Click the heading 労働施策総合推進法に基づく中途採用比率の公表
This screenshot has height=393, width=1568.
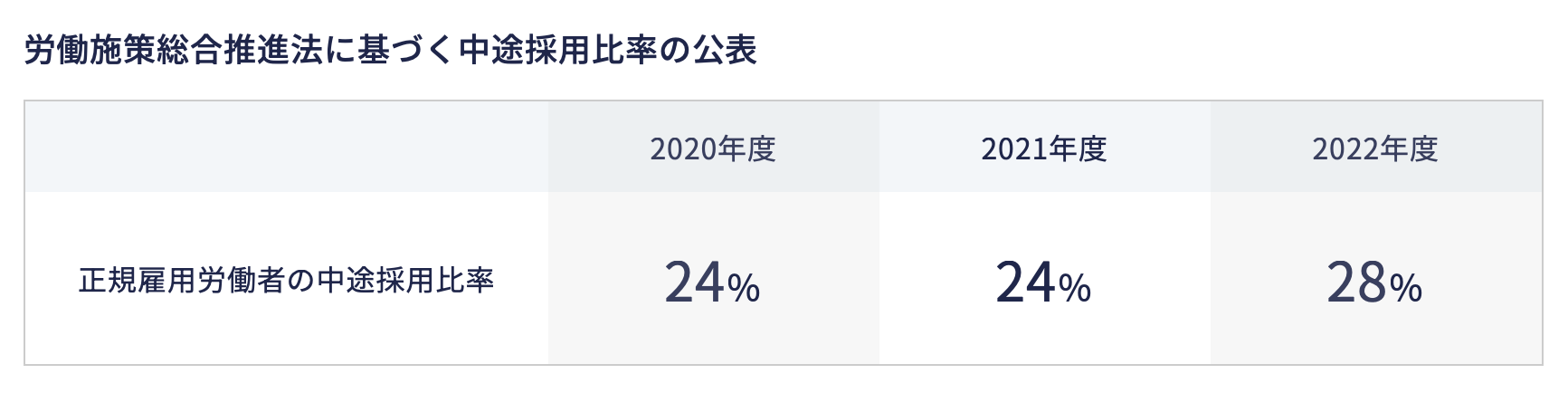pyautogui.click(x=390, y=51)
